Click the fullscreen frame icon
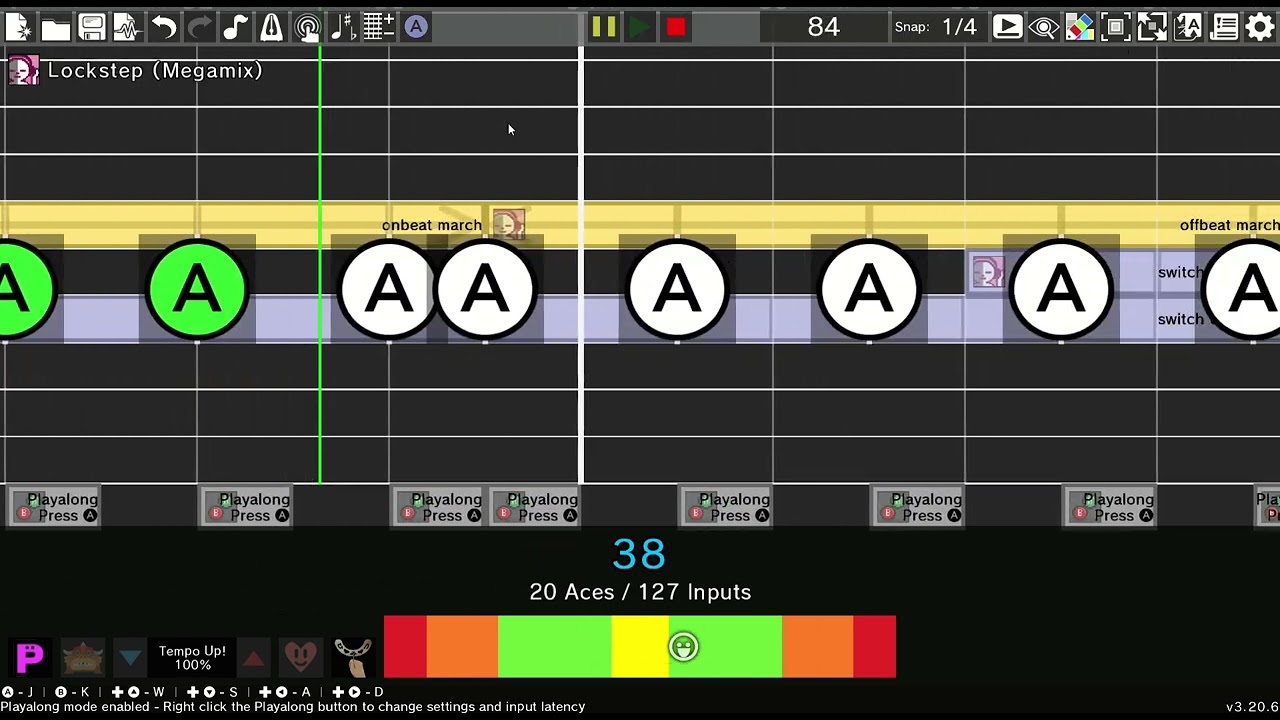This screenshot has width=1280, height=720. pos(1115,27)
